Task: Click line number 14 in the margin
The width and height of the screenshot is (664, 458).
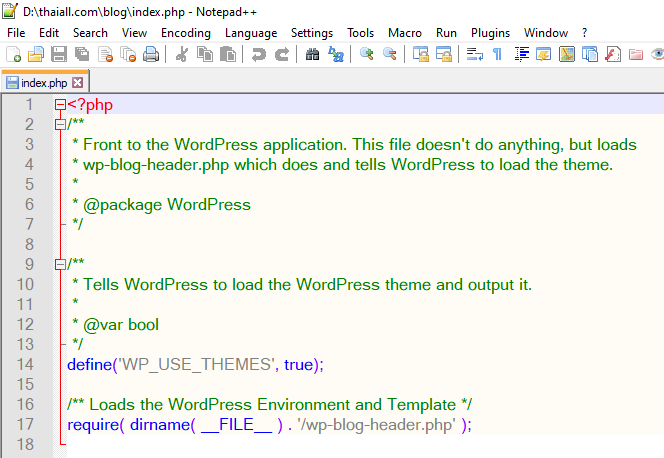Action: [25, 364]
